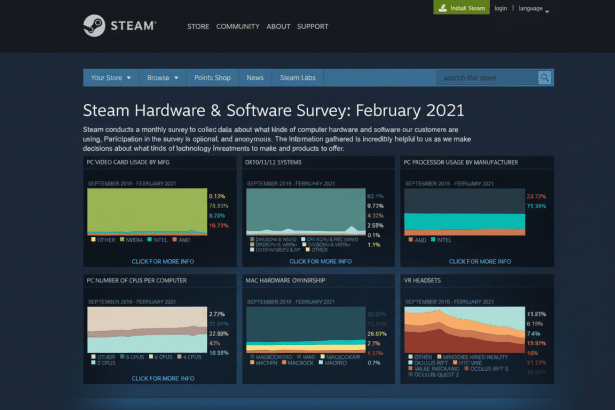The image size is (615, 410).
Task: Focus the search the store field
Action: (487, 78)
